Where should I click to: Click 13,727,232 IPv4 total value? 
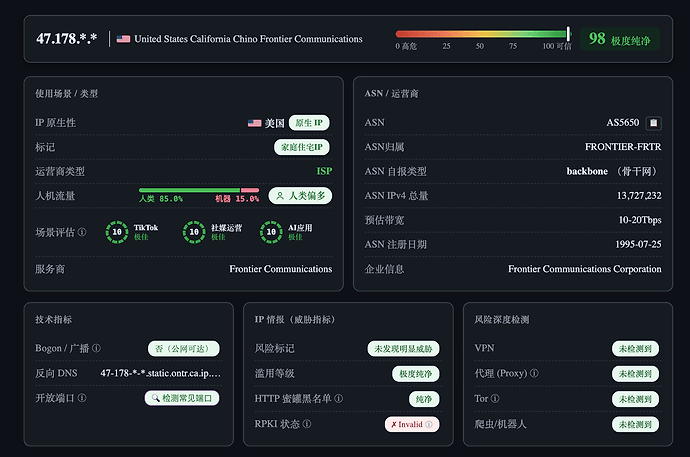(x=639, y=196)
